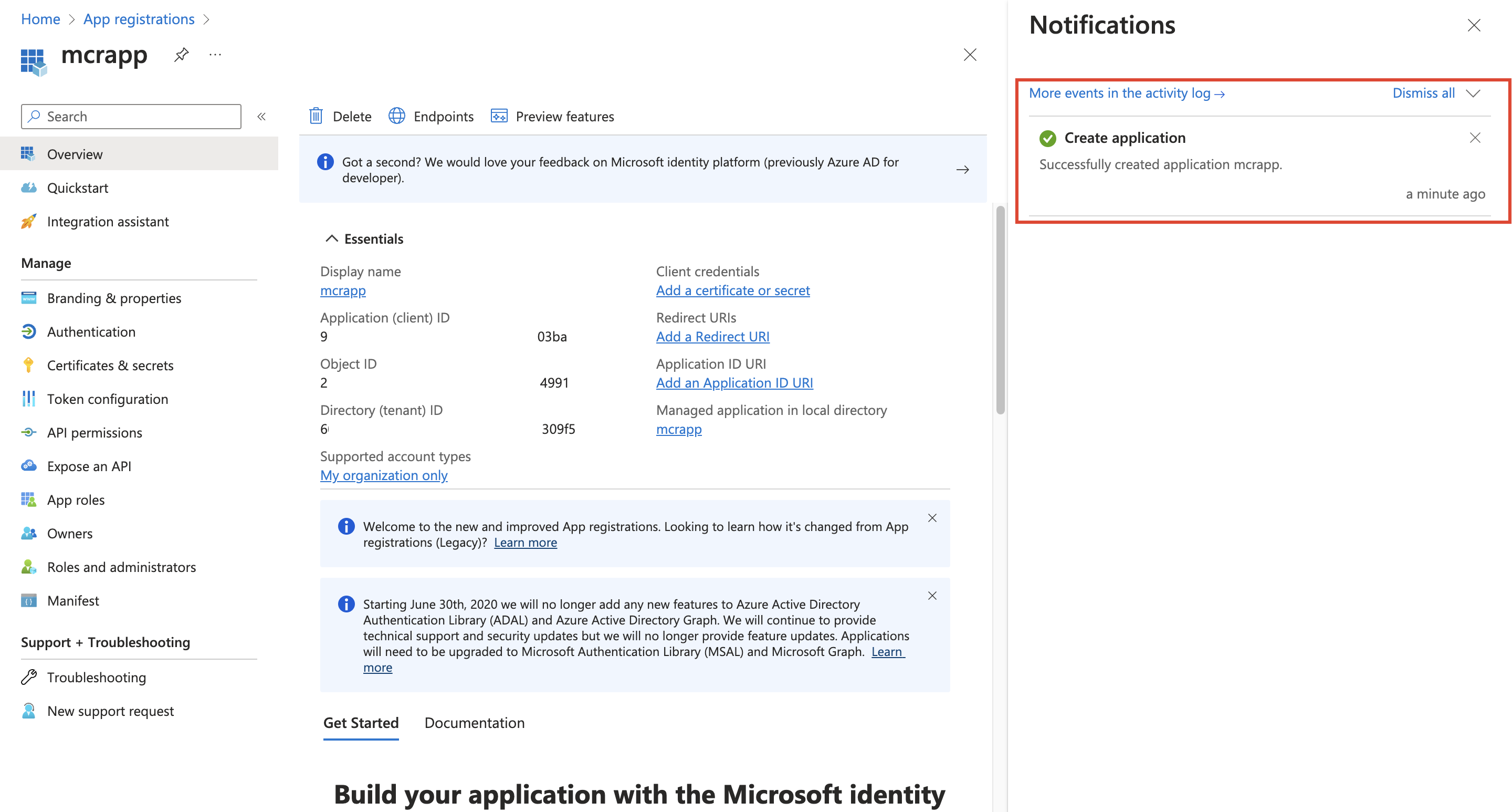Dismiss the Create application notification
Viewport: 1512px width, 812px height.
(1475, 138)
